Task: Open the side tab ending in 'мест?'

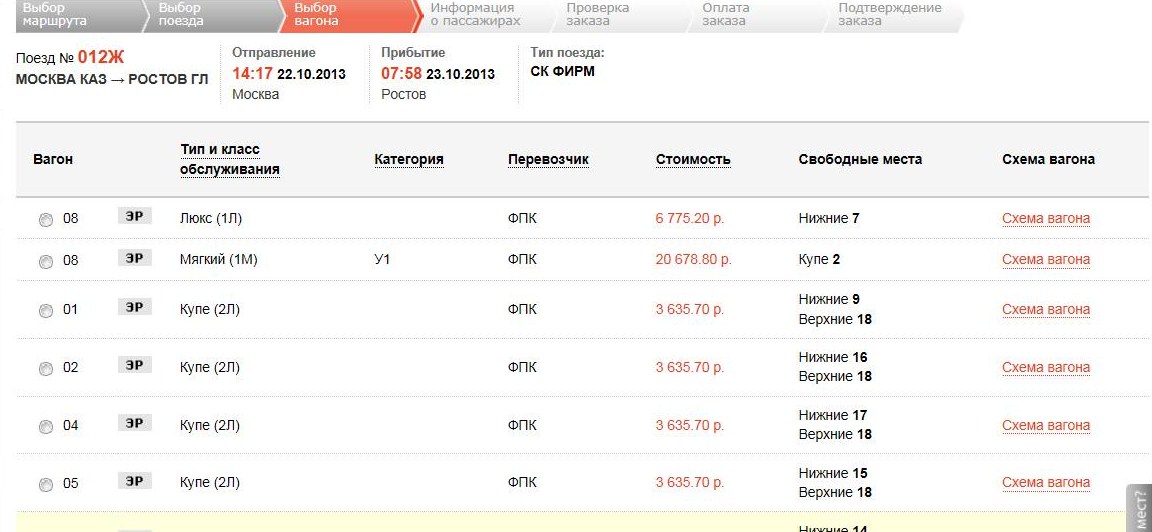Action: point(1140,509)
